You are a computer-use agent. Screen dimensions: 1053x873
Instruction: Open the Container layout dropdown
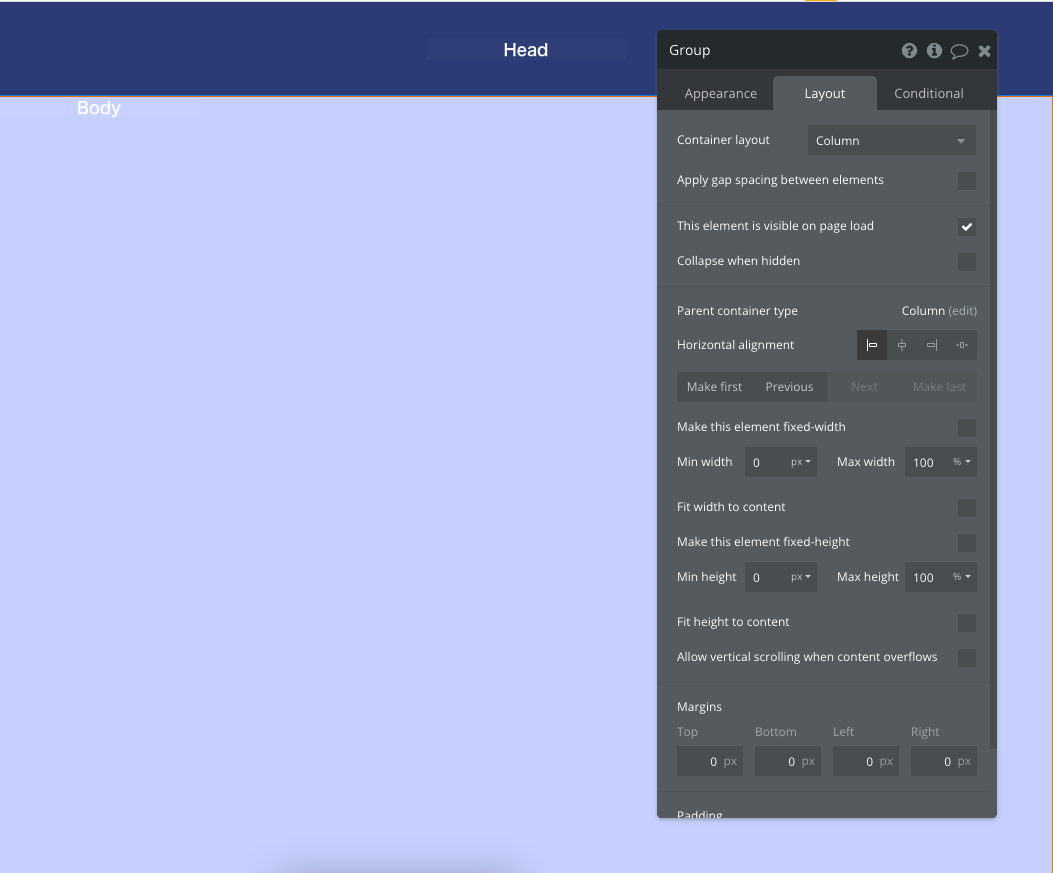tap(891, 140)
